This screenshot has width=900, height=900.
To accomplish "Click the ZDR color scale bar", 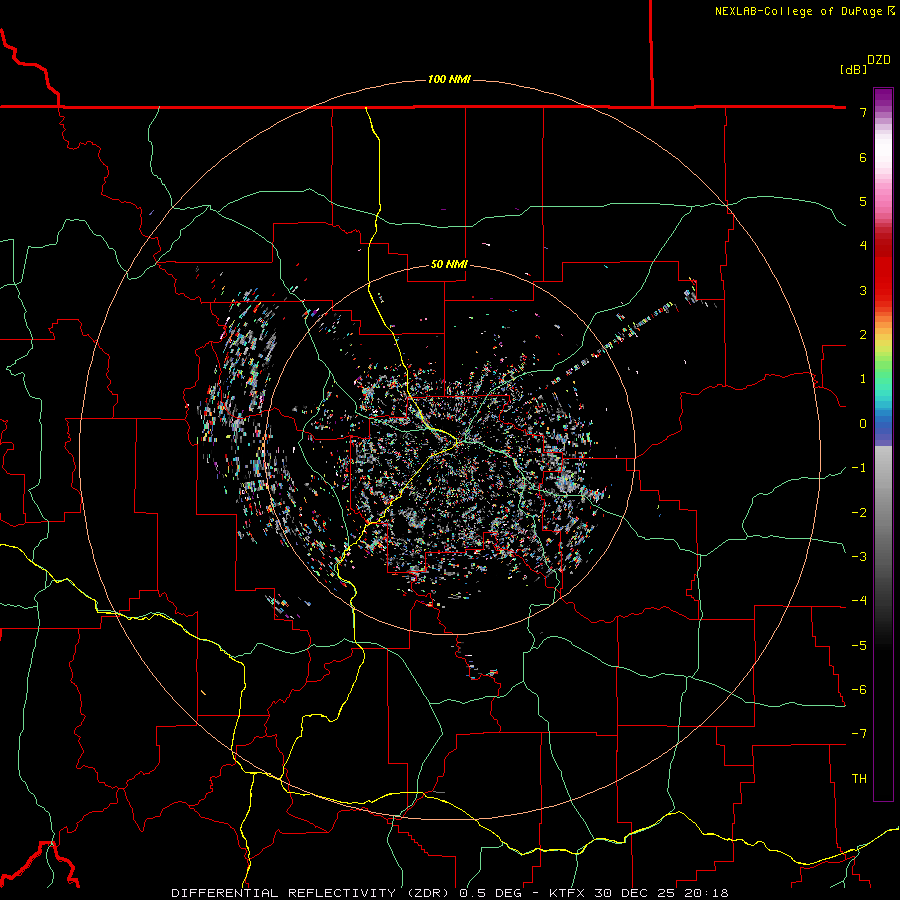I will tap(883, 444).
